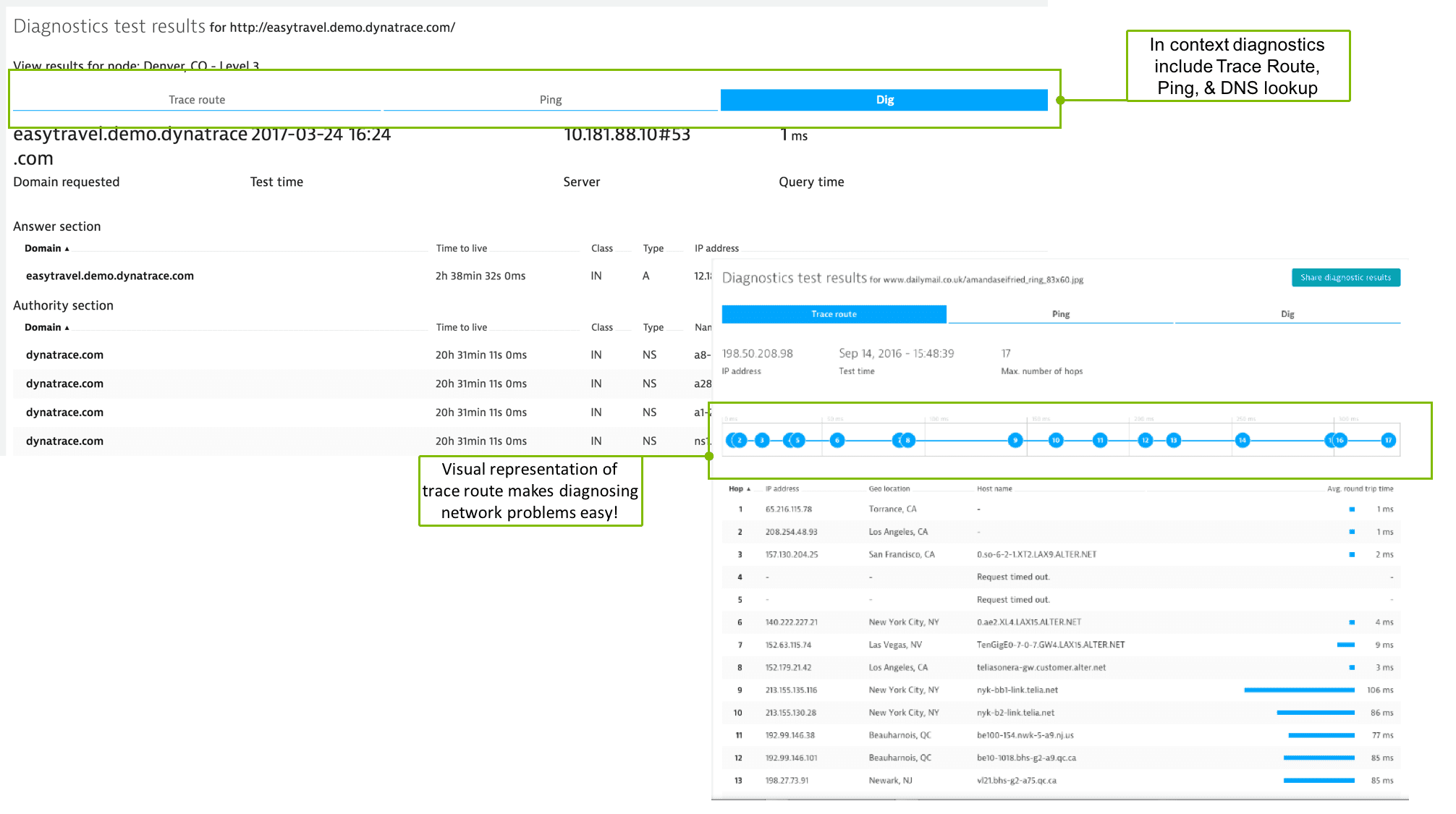Click Type header in Authority section
Screen dimensions: 1456x814
[653, 327]
